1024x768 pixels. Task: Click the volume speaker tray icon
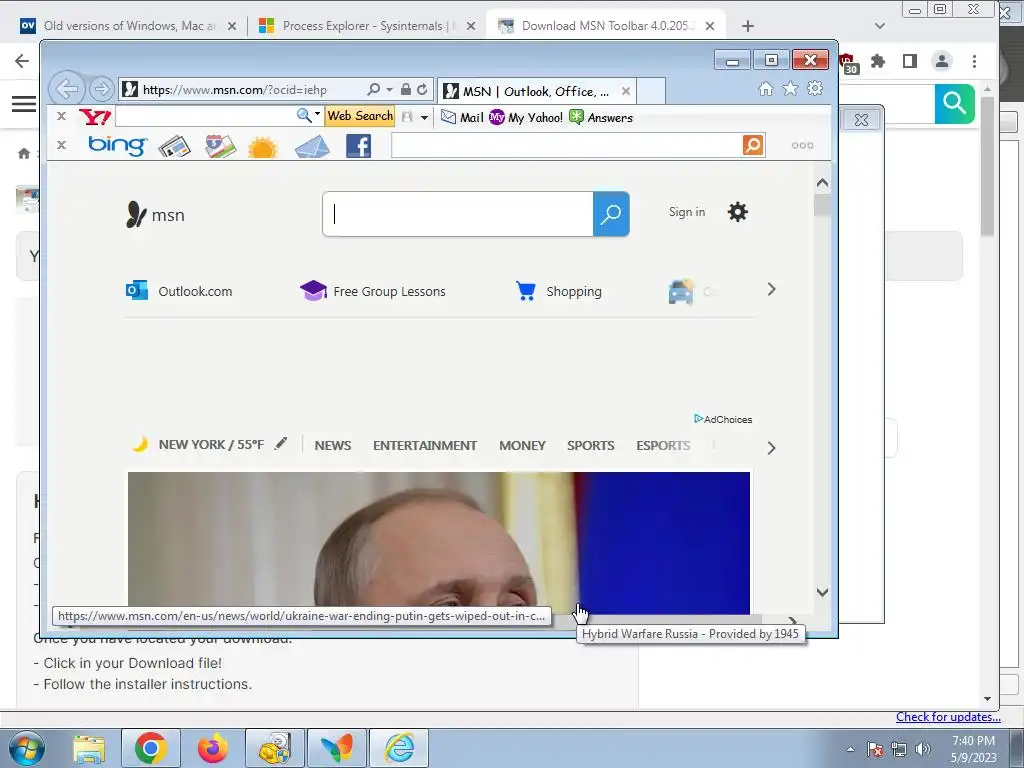[923, 749]
